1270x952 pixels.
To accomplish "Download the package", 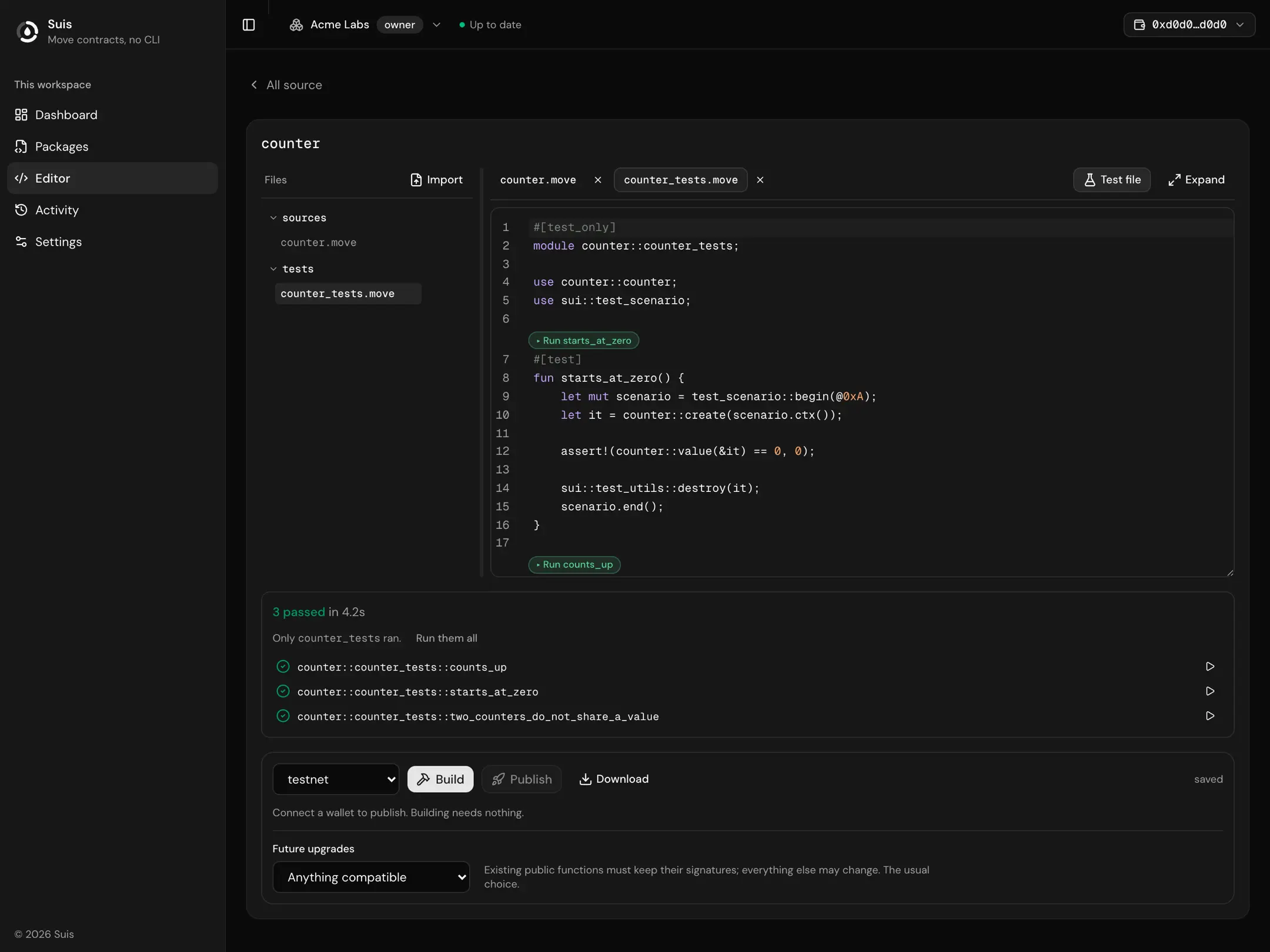I will tap(614, 779).
